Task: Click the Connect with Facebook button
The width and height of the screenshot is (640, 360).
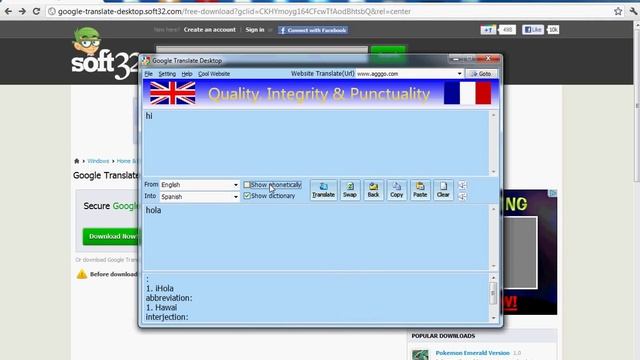Action: click(x=313, y=30)
